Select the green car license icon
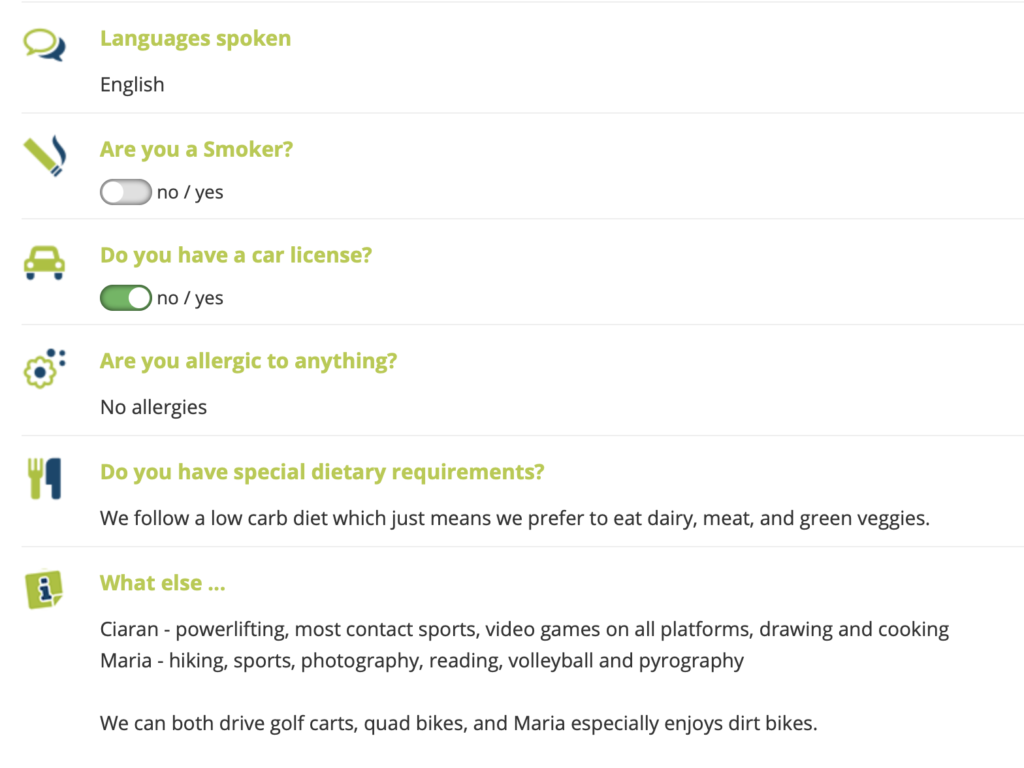 pyautogui.click(x=41, y=258)
